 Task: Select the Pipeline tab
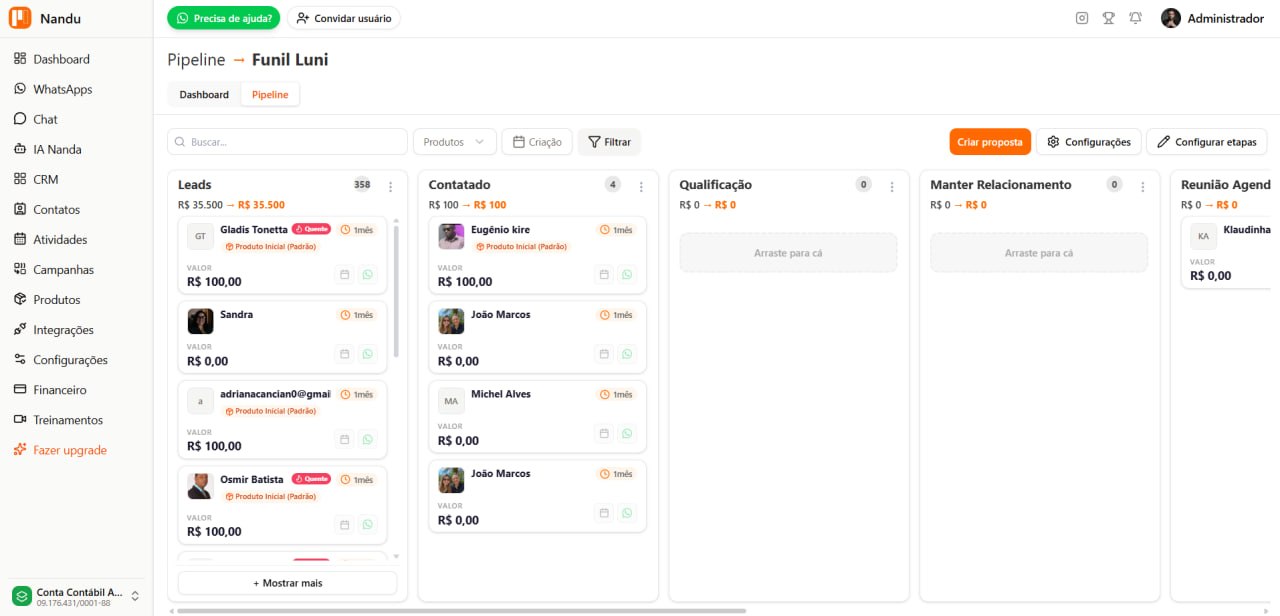point(270,95)
